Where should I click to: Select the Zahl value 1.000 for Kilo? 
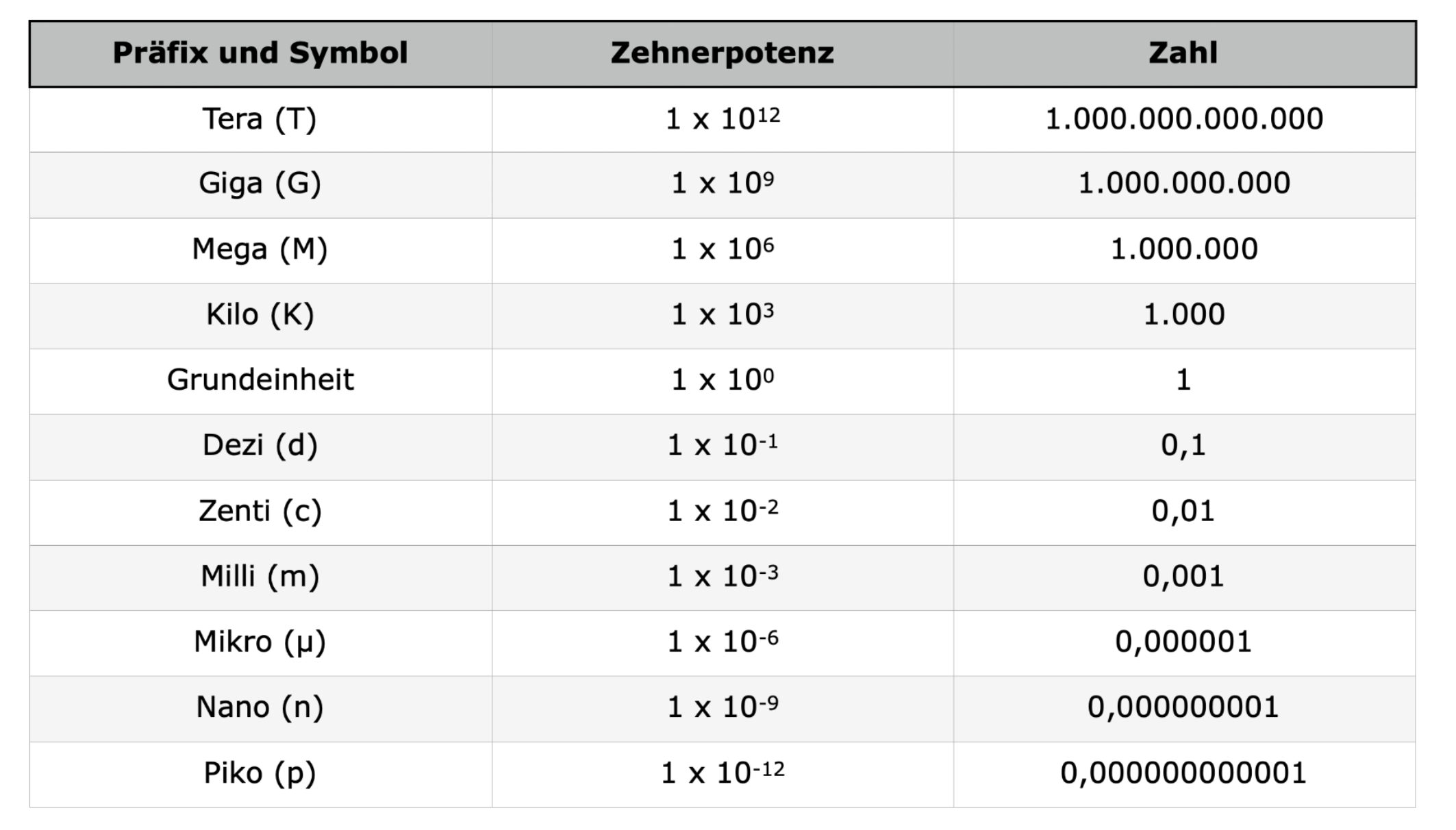point(1183,315)
